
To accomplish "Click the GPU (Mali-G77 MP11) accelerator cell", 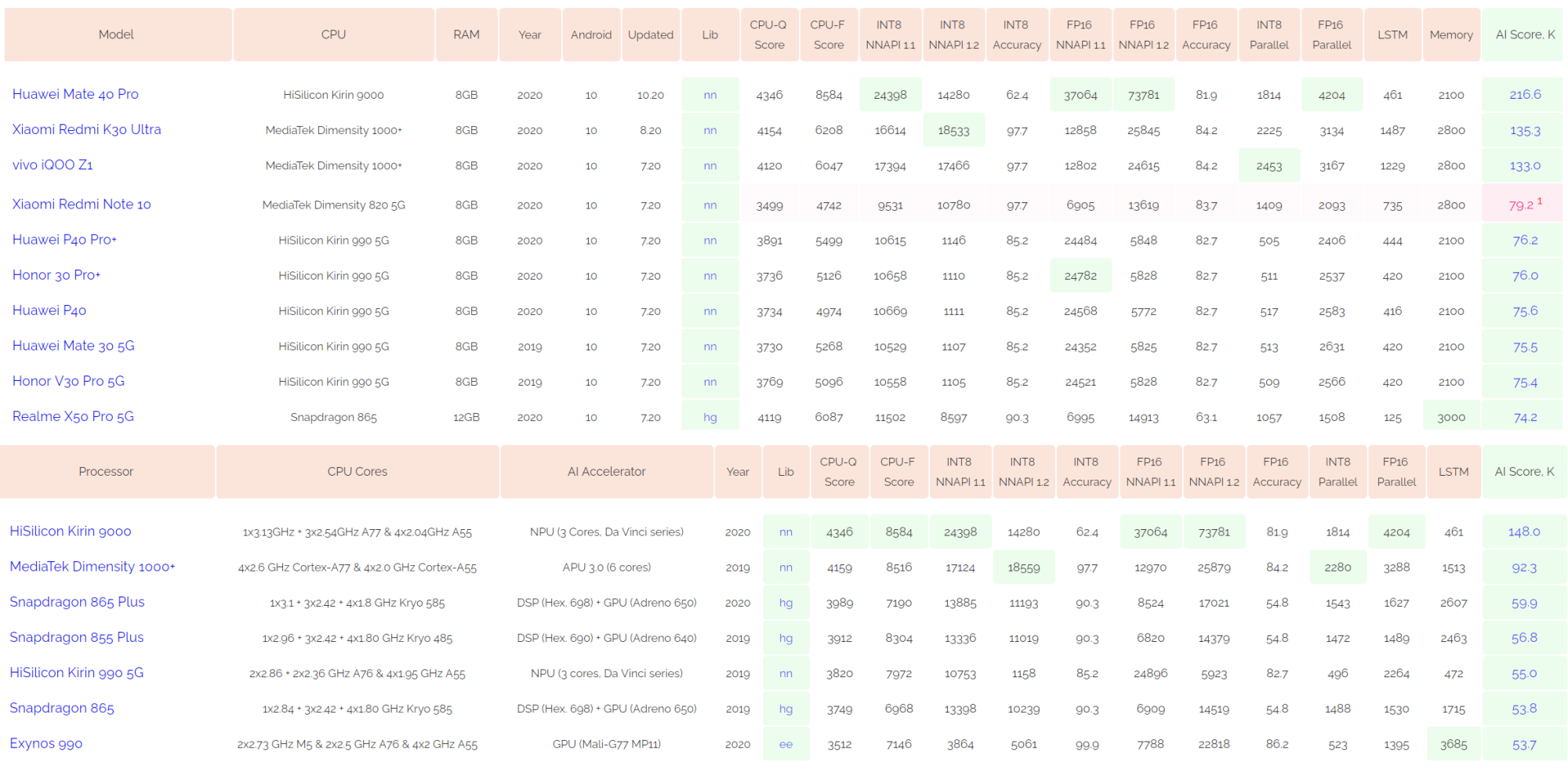I will point(607,744).
